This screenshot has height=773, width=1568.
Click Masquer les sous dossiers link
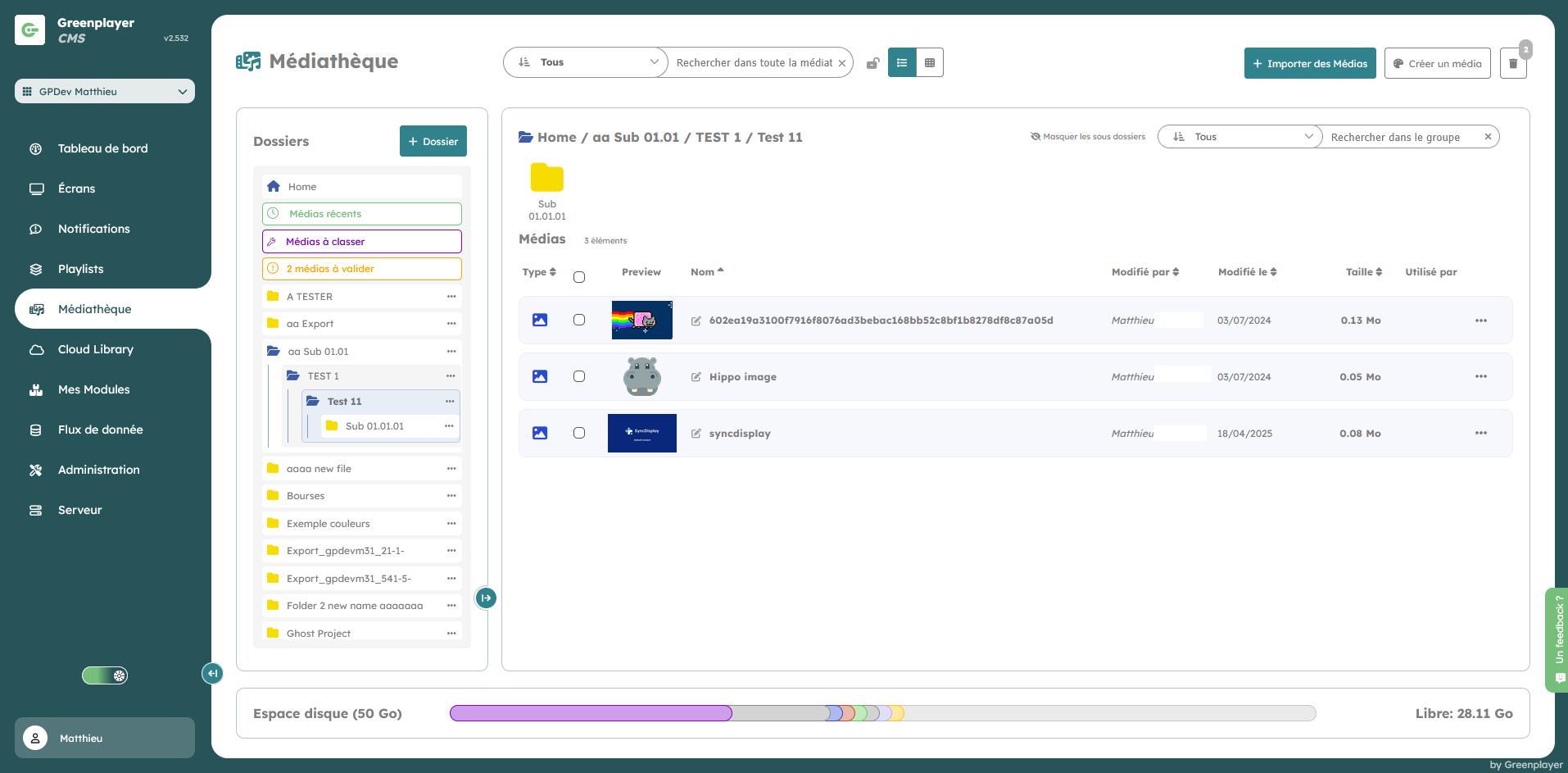click(1088, 137)
